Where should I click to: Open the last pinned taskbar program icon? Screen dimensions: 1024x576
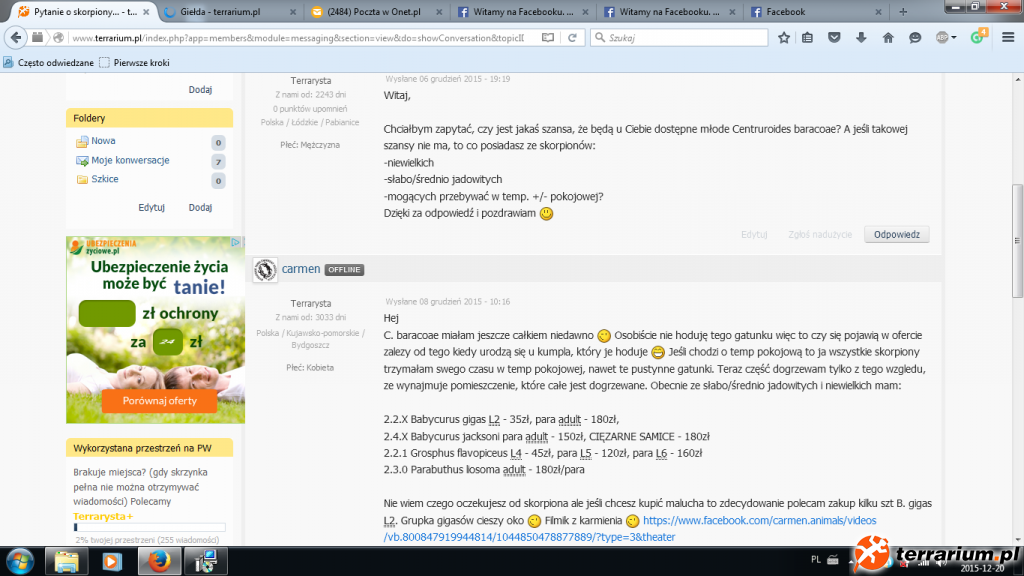(x=206, y=561)
